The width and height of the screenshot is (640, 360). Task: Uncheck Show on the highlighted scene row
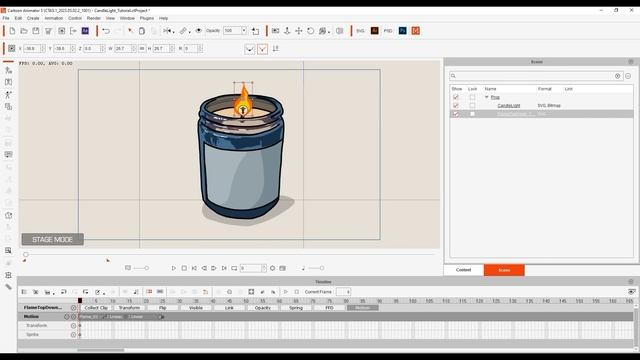[x=456, y=114]
